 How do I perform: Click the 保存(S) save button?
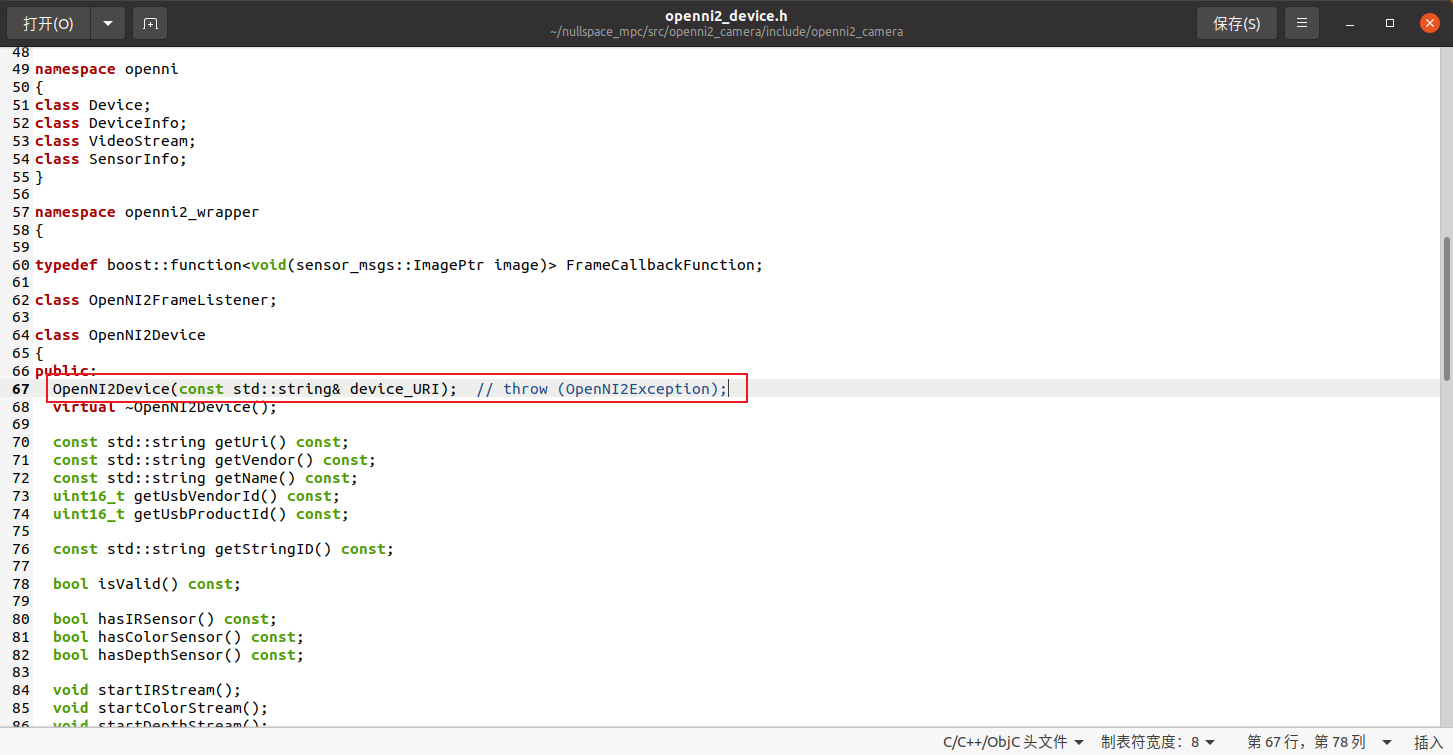(1236, 23)
